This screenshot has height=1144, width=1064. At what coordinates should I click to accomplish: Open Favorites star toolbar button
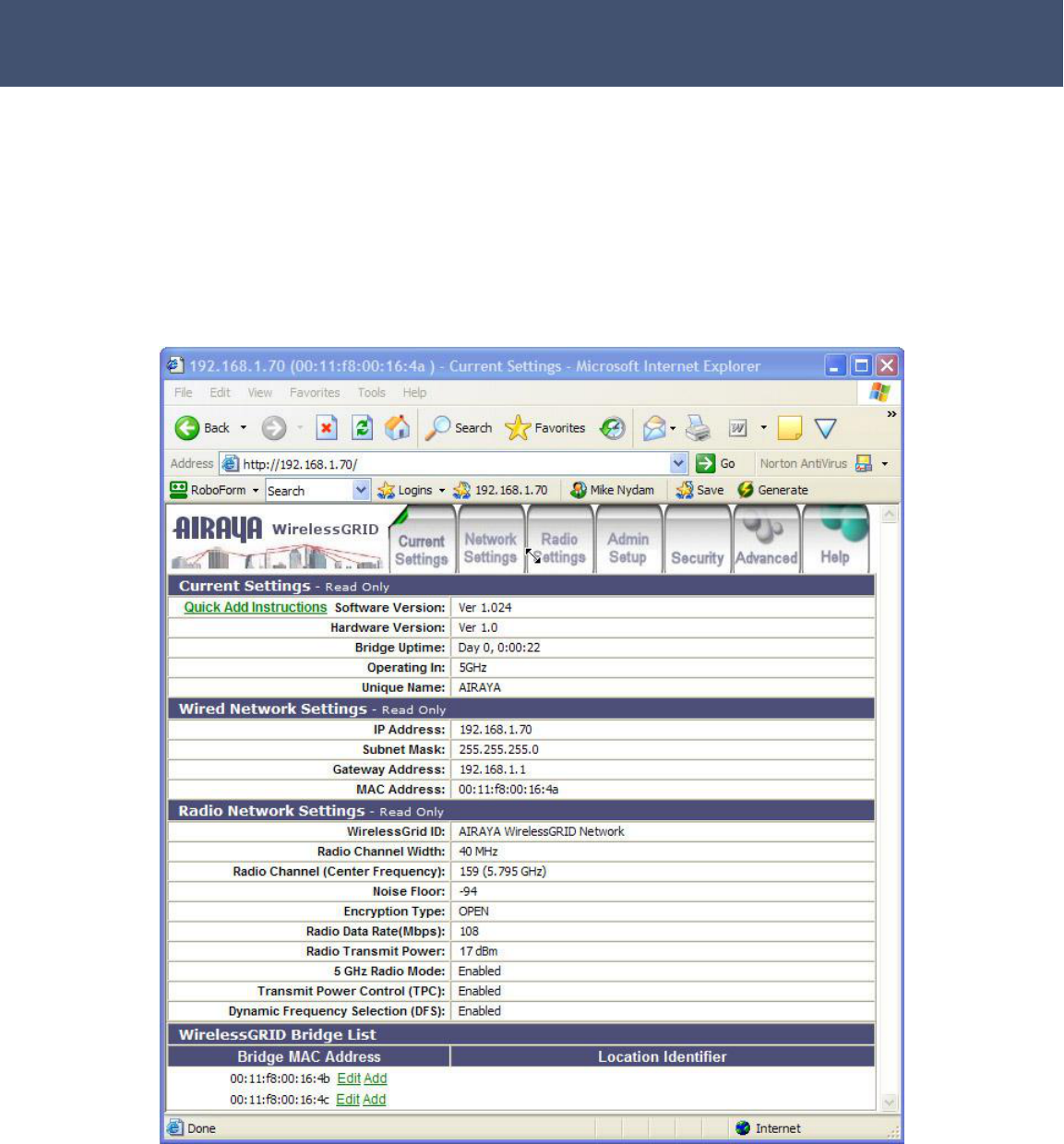point(545,428)
